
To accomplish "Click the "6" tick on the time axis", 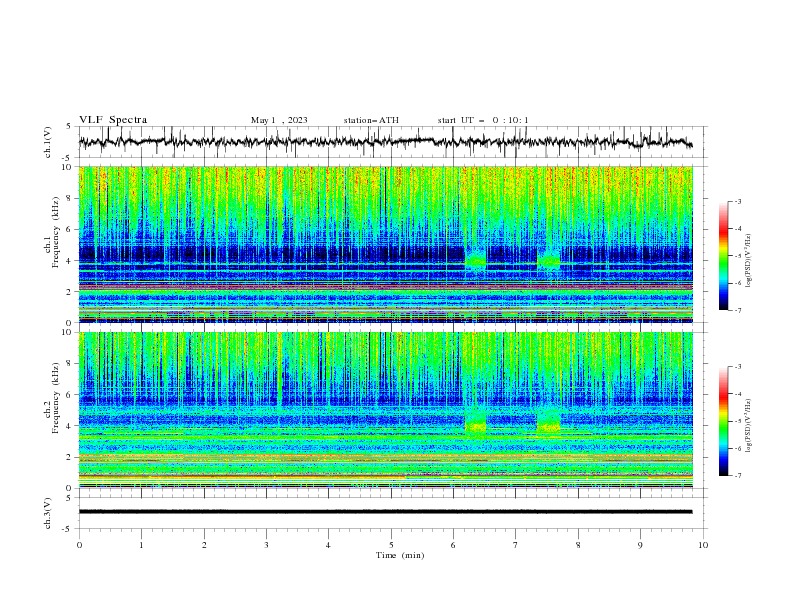I will [x=453, y=545].
